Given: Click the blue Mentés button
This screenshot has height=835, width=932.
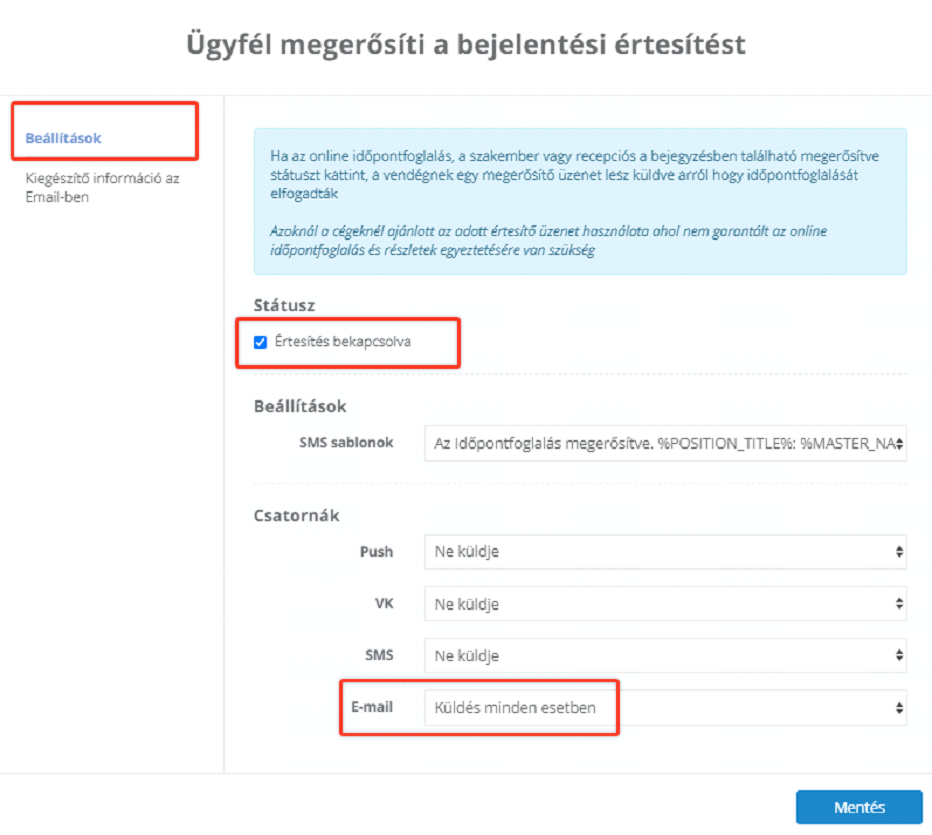Looking at the screenshot, I should (859, 807).
